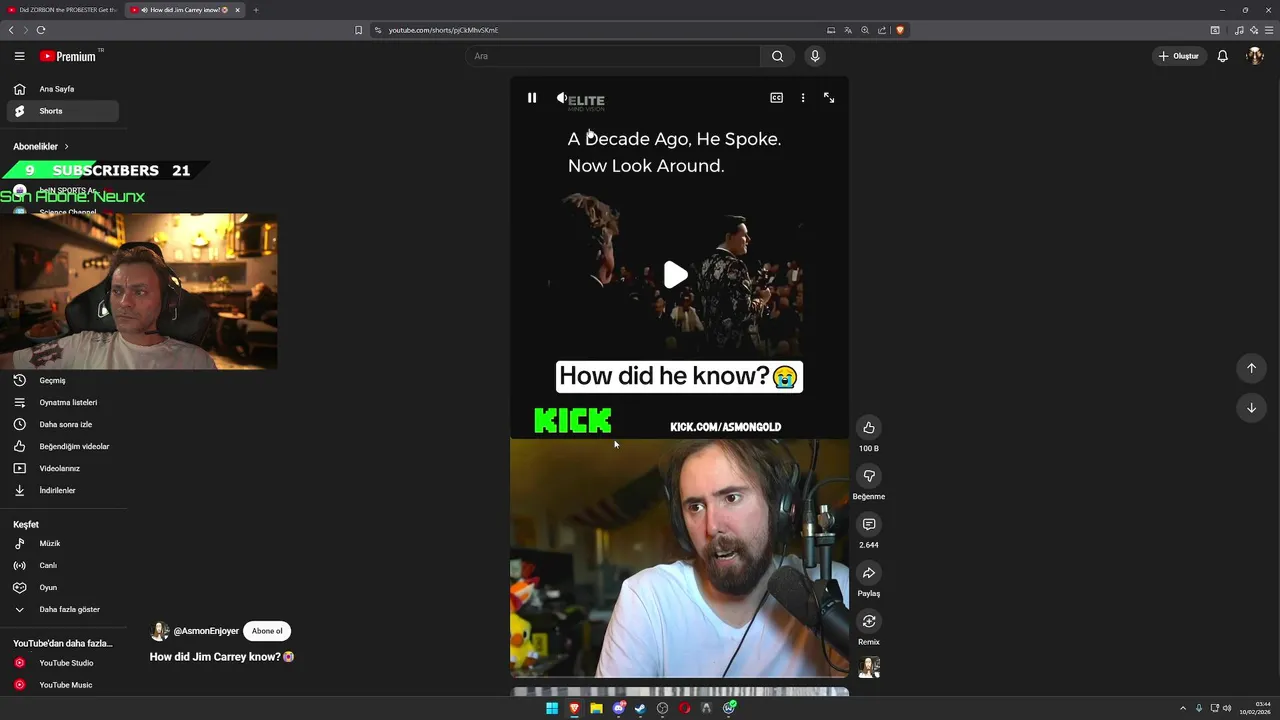Share the Short via Paylaş icon
The height and width of the screenshot is (720, 1280).
pos(869,573)
